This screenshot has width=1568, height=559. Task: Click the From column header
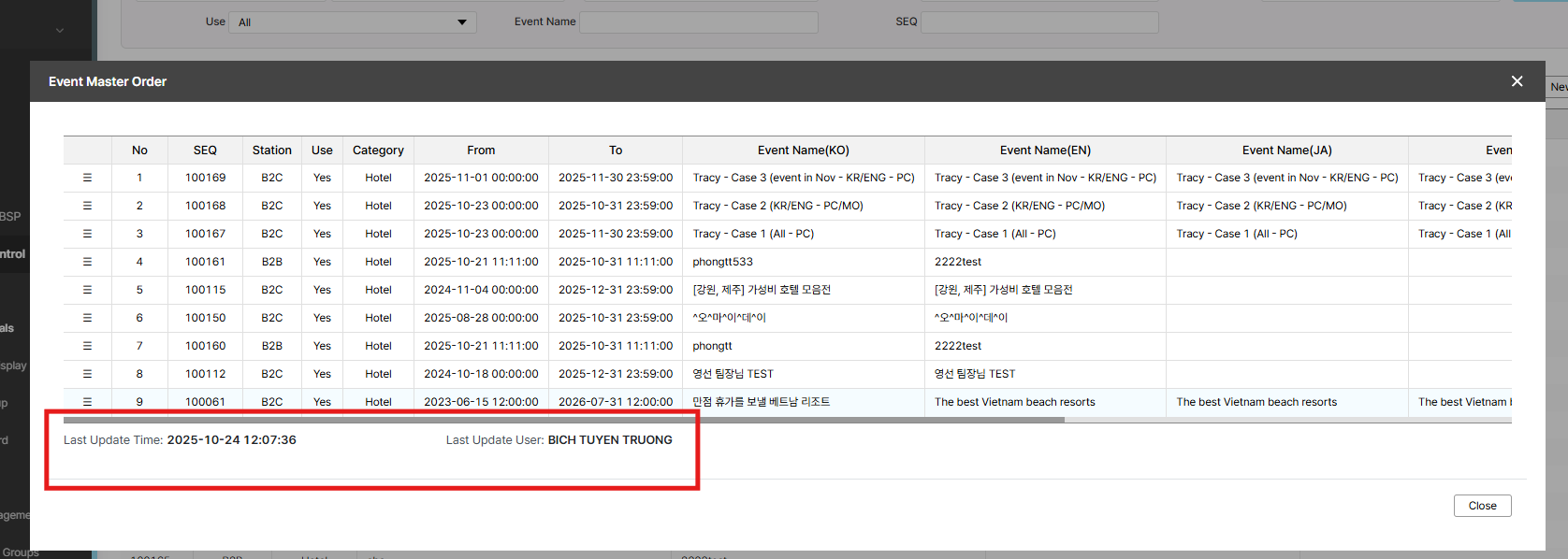pyautogui.click(x=481, y=150)
